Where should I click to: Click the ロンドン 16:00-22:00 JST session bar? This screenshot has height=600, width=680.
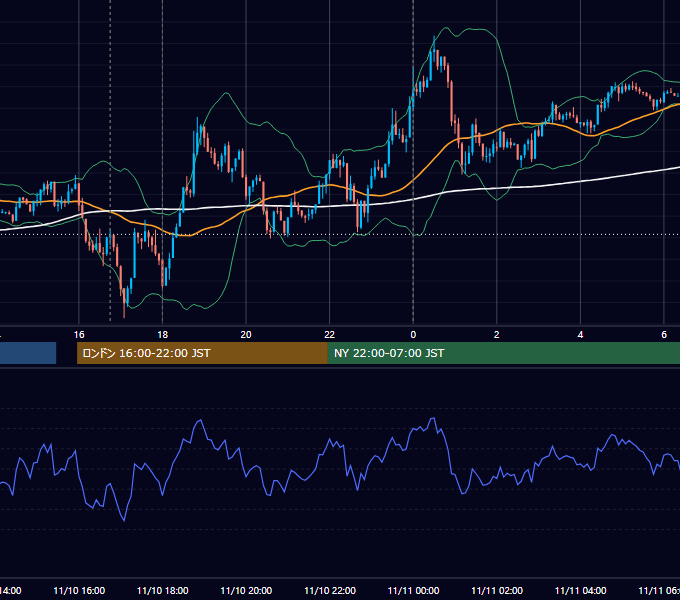[x=202, y=353]
